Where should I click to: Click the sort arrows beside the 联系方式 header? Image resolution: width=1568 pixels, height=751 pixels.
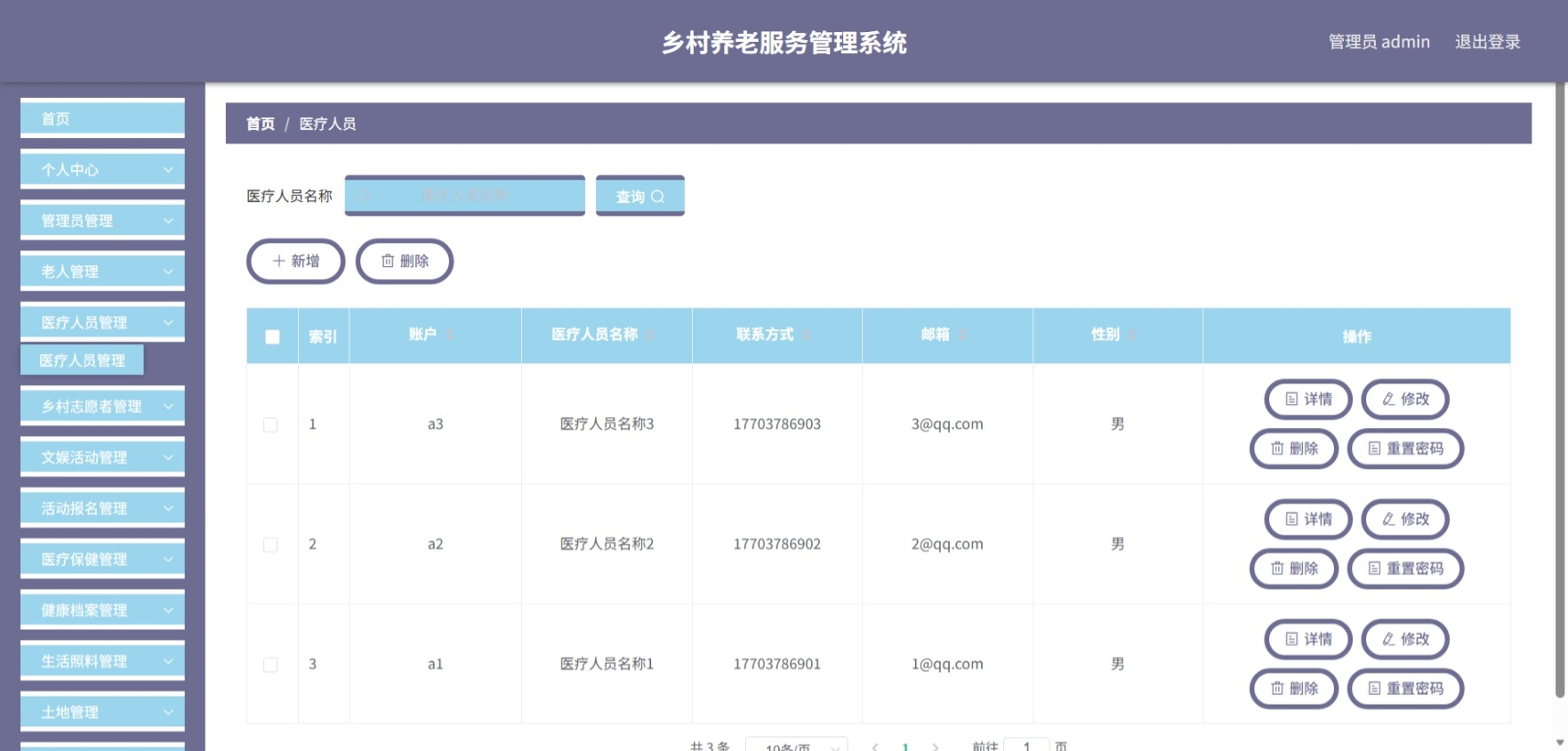pos(806,335)
